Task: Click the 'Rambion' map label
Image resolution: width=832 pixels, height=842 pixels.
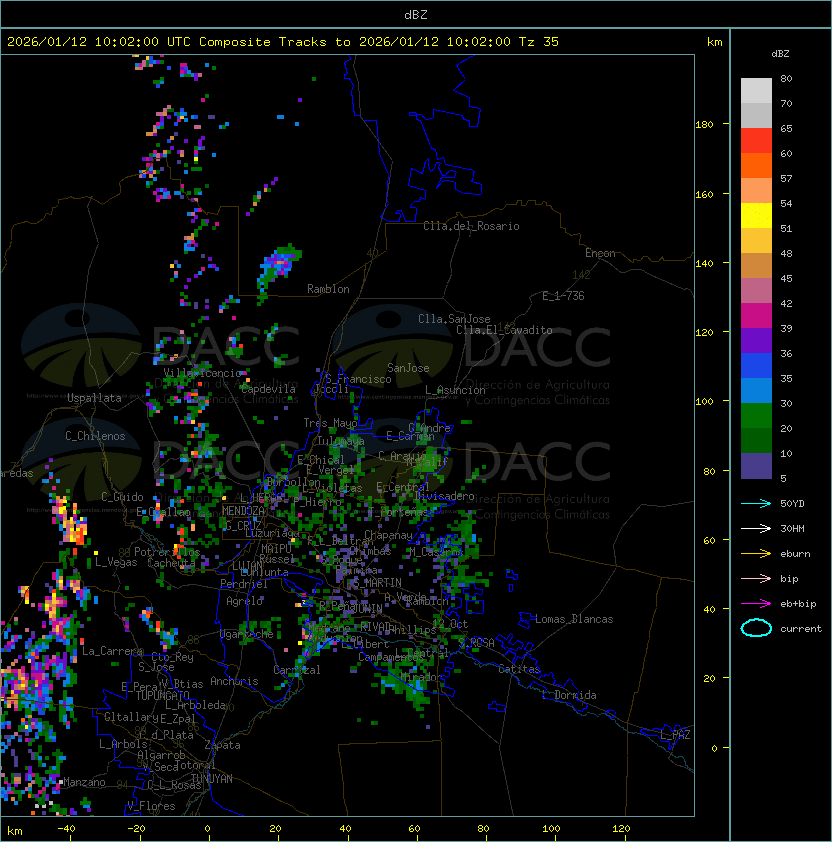Action: 328,289
